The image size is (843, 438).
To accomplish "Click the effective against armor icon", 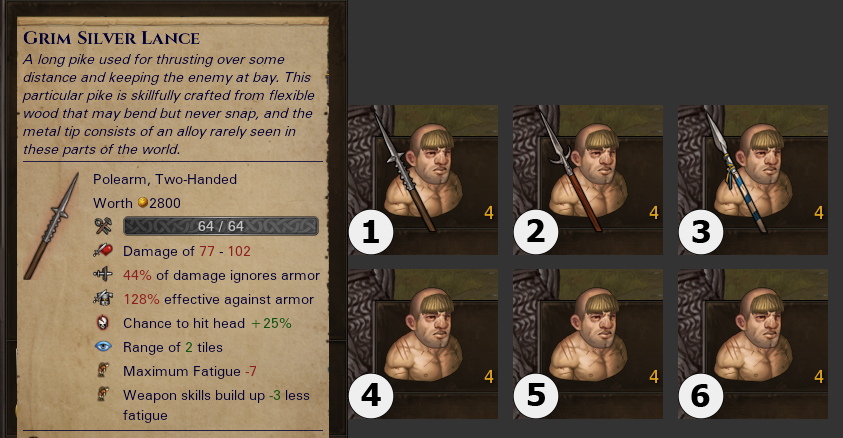I will 103,298.
